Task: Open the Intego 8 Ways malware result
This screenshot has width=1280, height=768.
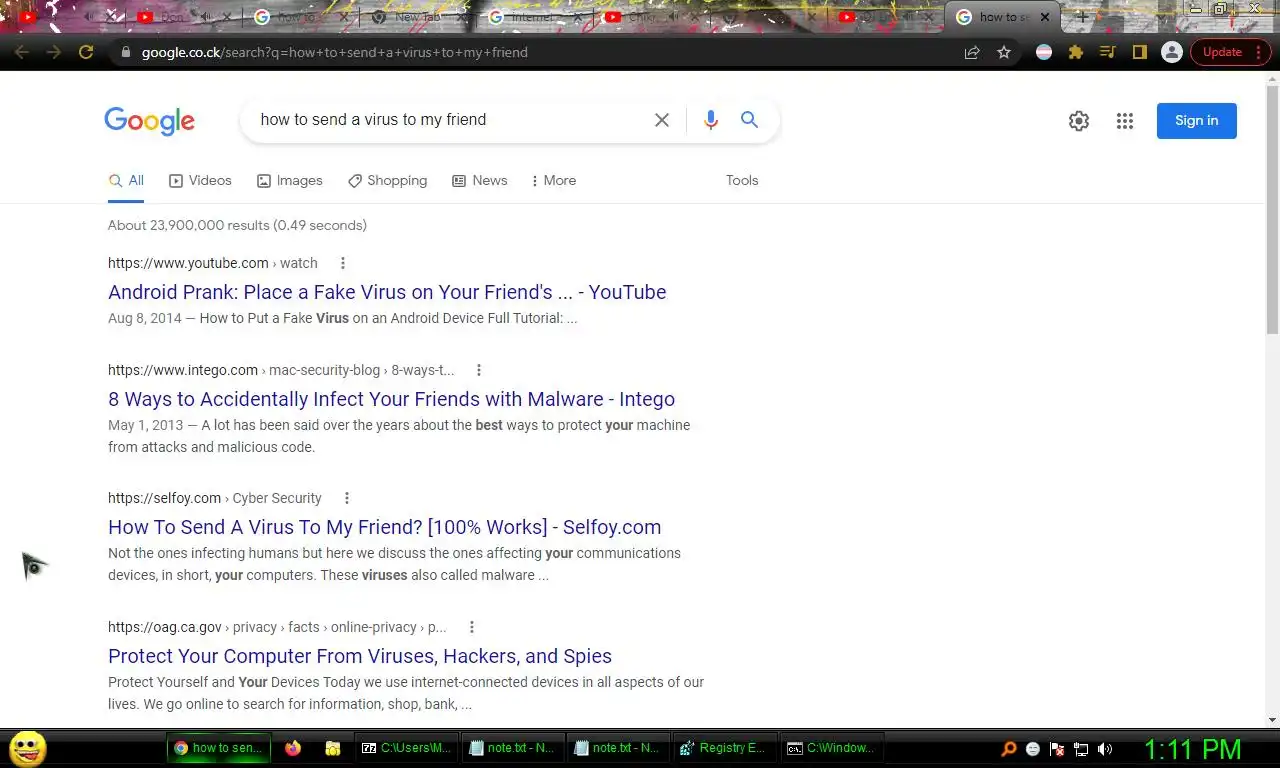Action: (391, 399)
